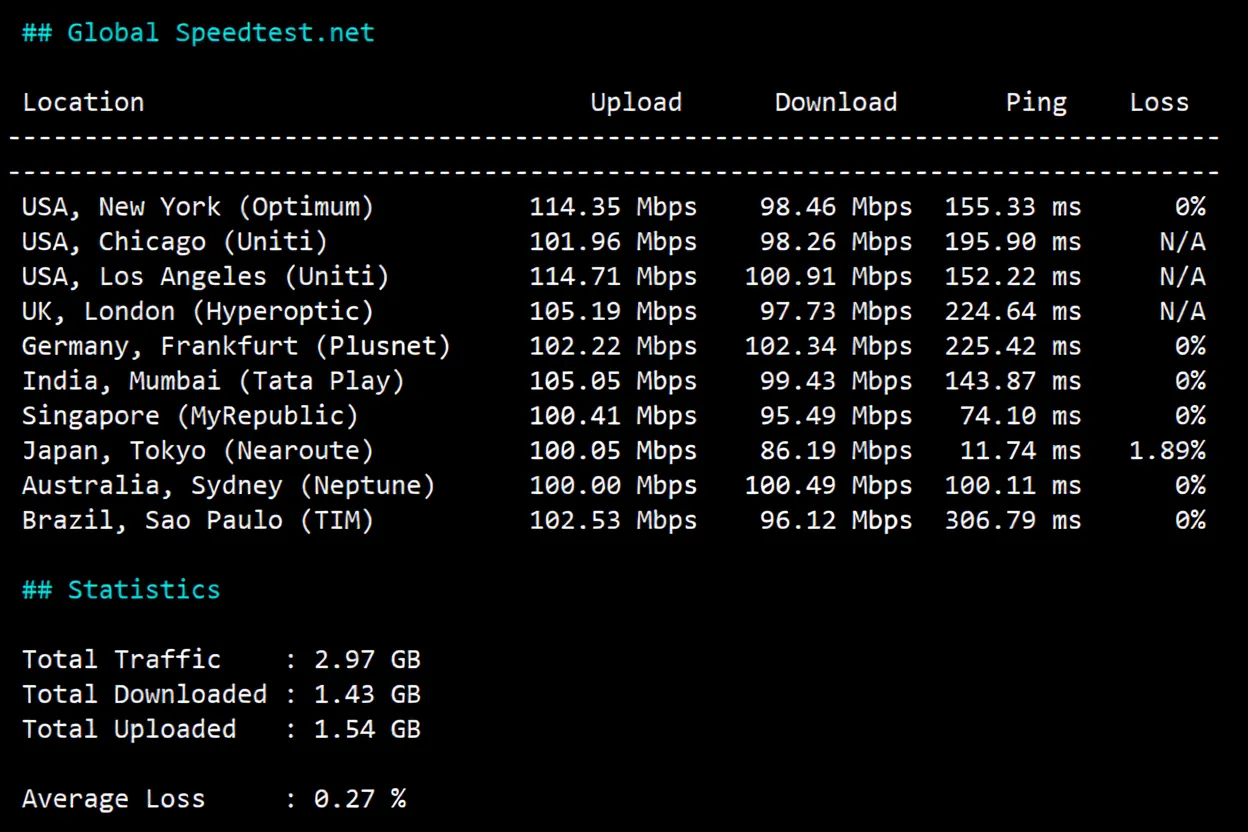The width and height of the screenshot is (1248, 832).
Task: Select the Download column header
Action: point(835,101)
